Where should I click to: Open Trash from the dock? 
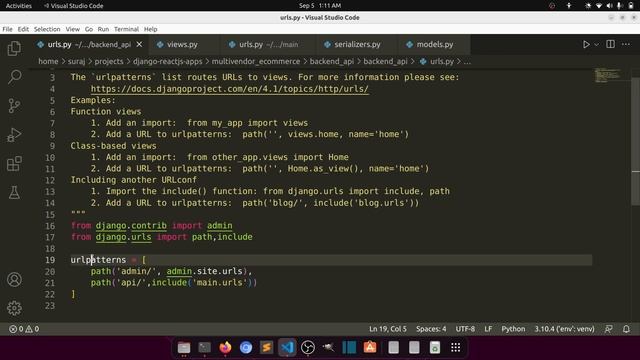click(435, 347)
